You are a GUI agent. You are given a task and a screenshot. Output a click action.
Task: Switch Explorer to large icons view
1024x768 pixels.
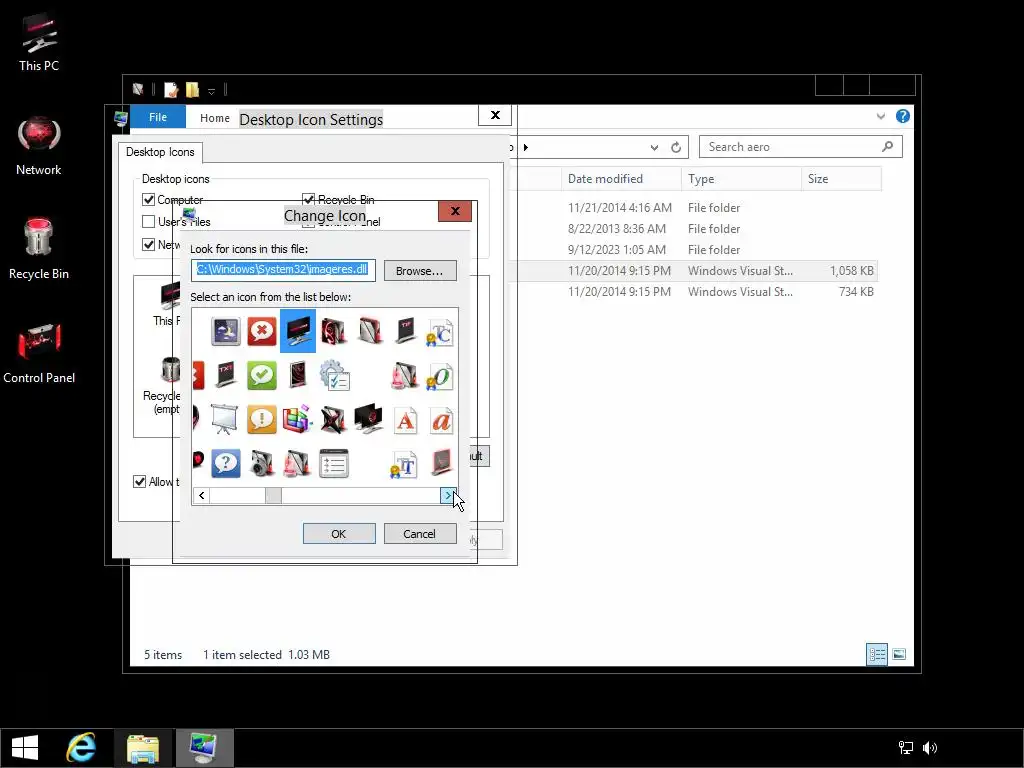click(899, 654)
